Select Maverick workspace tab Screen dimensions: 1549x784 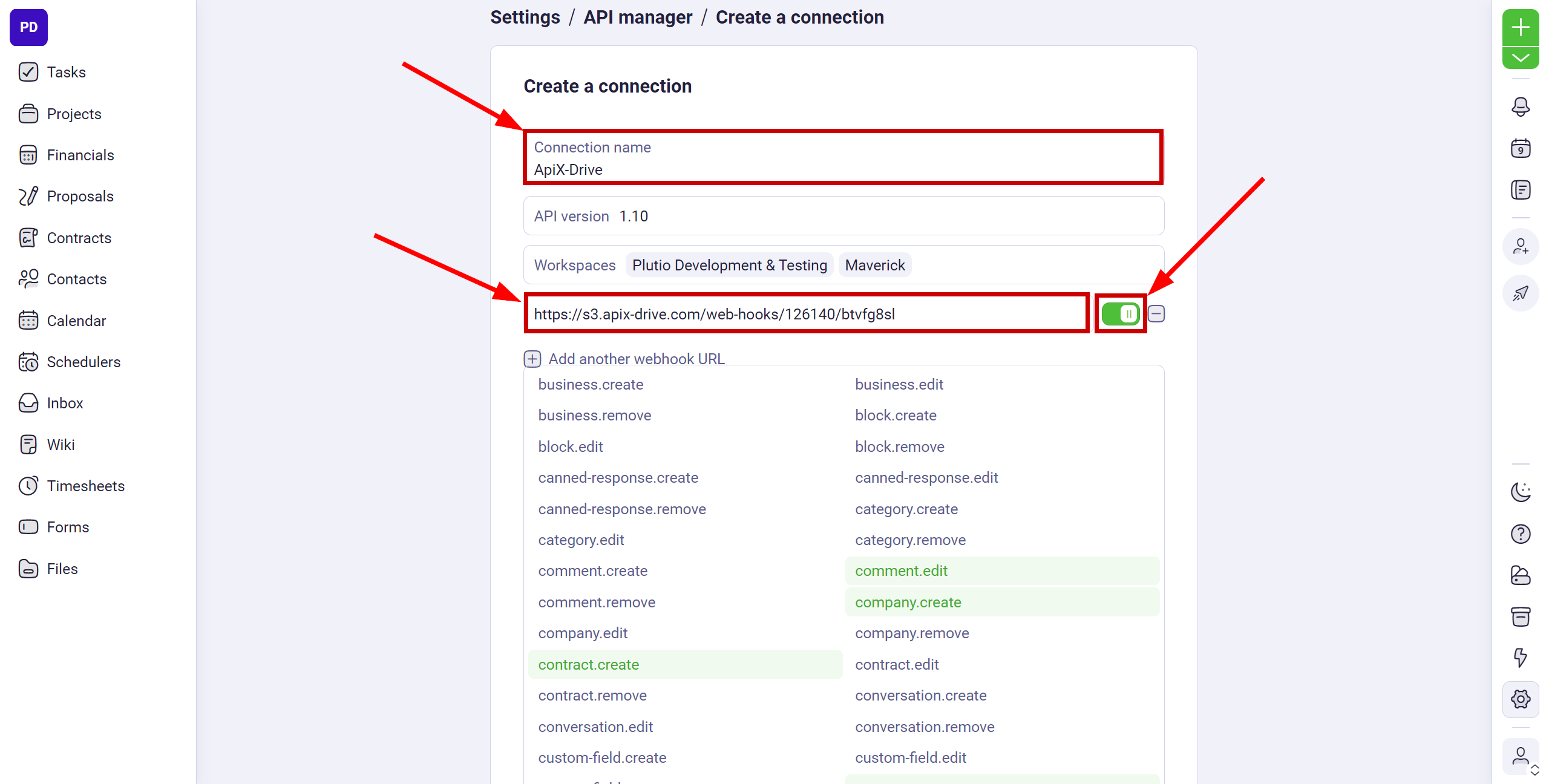pyautogui.click(x=875, y=265)
